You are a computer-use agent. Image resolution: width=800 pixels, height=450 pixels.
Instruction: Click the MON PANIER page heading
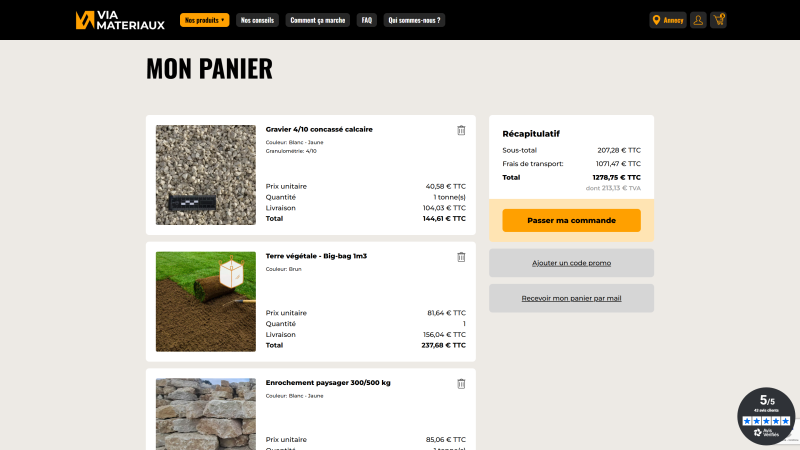point(209,68)
